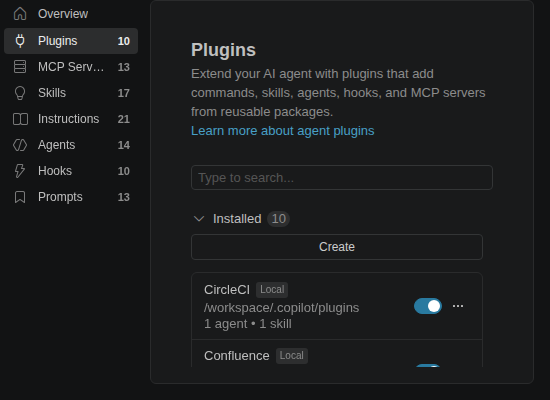Disable the CircleCI plugin toggle

coord(428,306)
